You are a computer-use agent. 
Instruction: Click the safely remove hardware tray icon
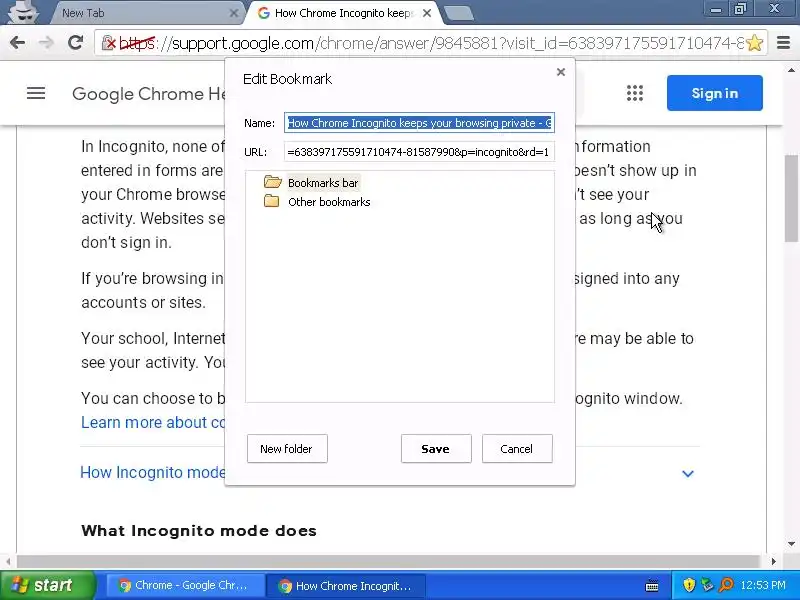point(708,585)
